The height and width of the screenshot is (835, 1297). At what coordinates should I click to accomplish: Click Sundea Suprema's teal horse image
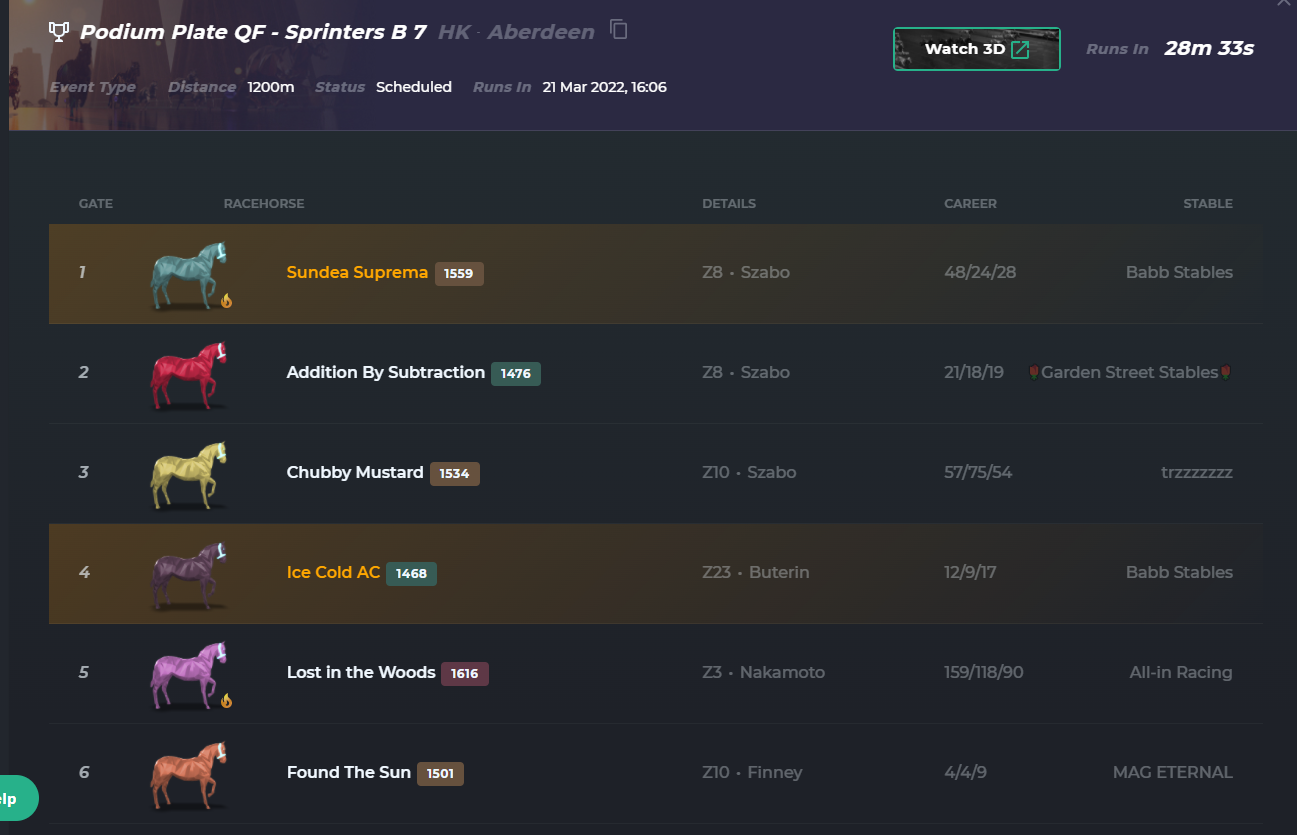pyautogui.click(x=189, y=276)
